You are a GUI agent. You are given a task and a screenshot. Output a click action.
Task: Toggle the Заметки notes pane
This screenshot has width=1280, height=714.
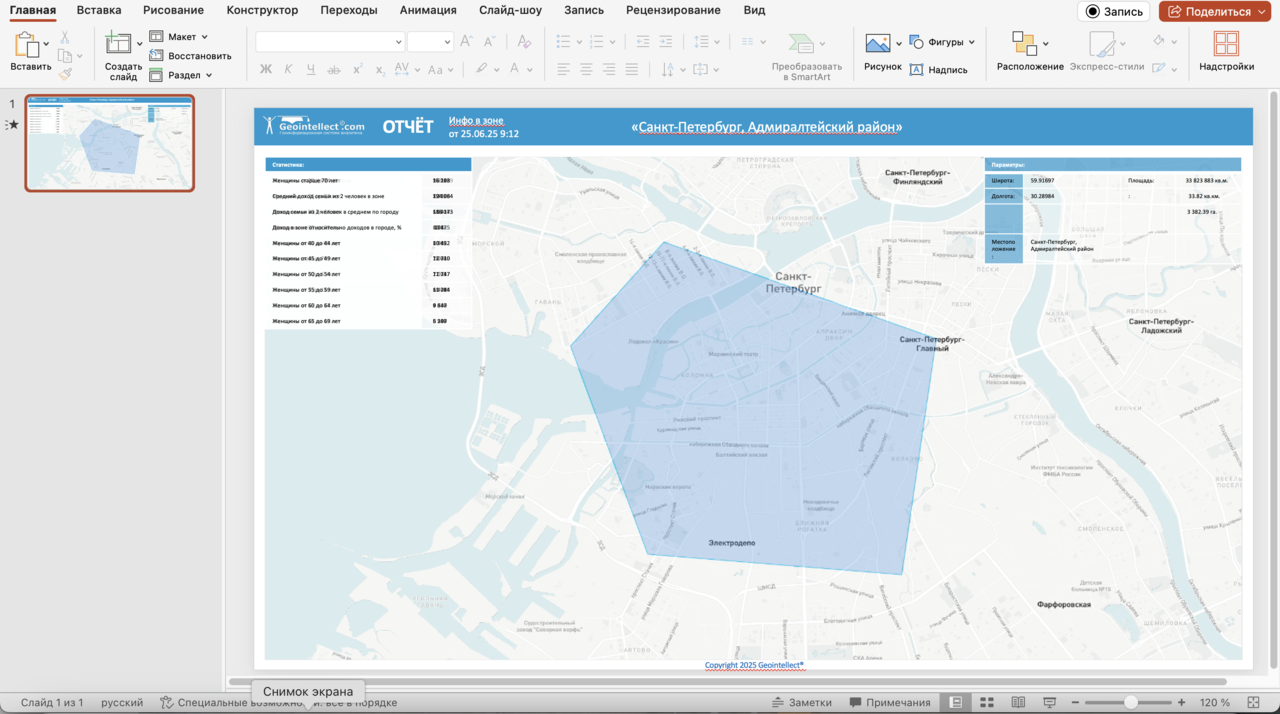pos(800,703)
